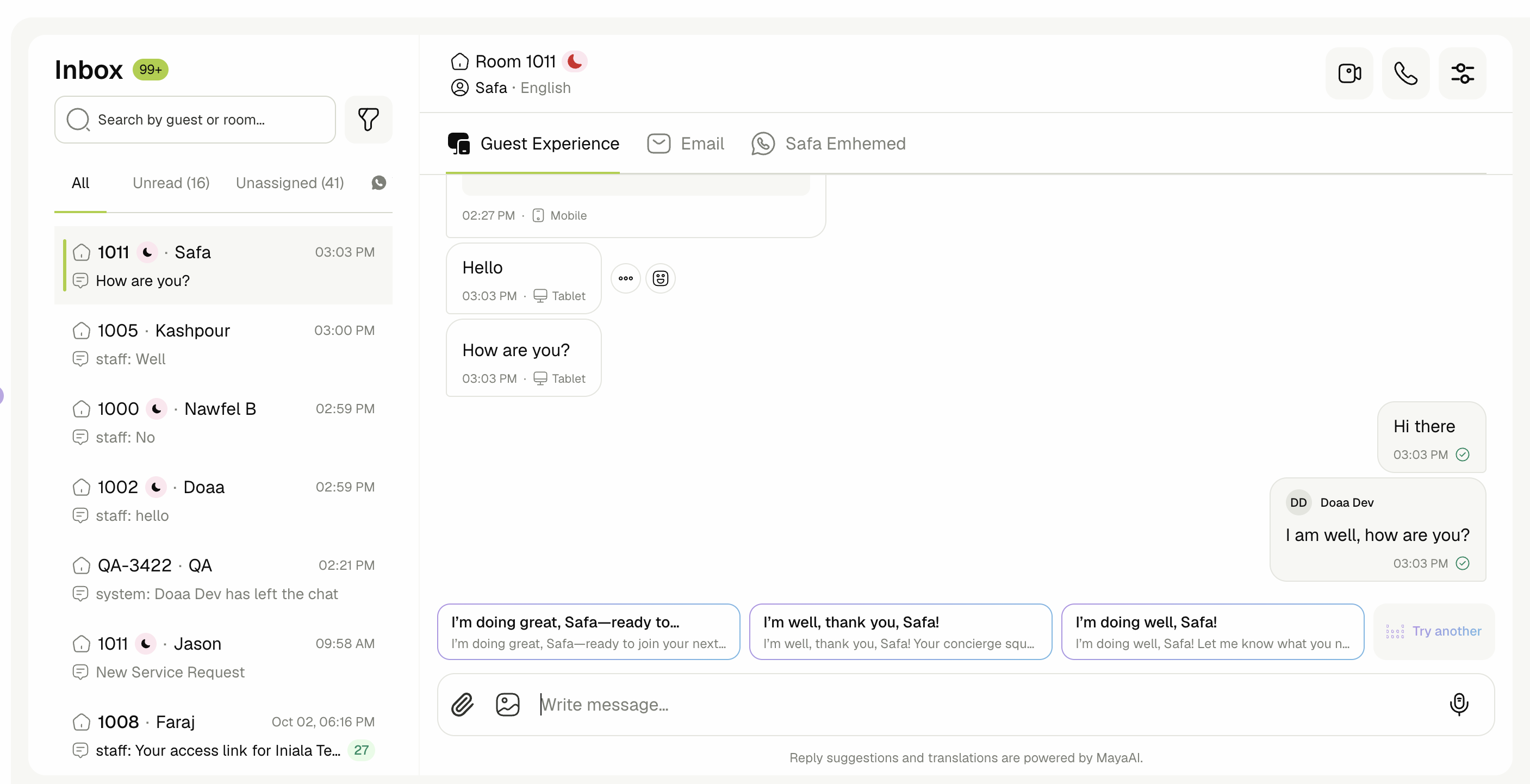
Task: Click the microphone voice input icon
Action: pyautogui.click(x=1459, y=705)
